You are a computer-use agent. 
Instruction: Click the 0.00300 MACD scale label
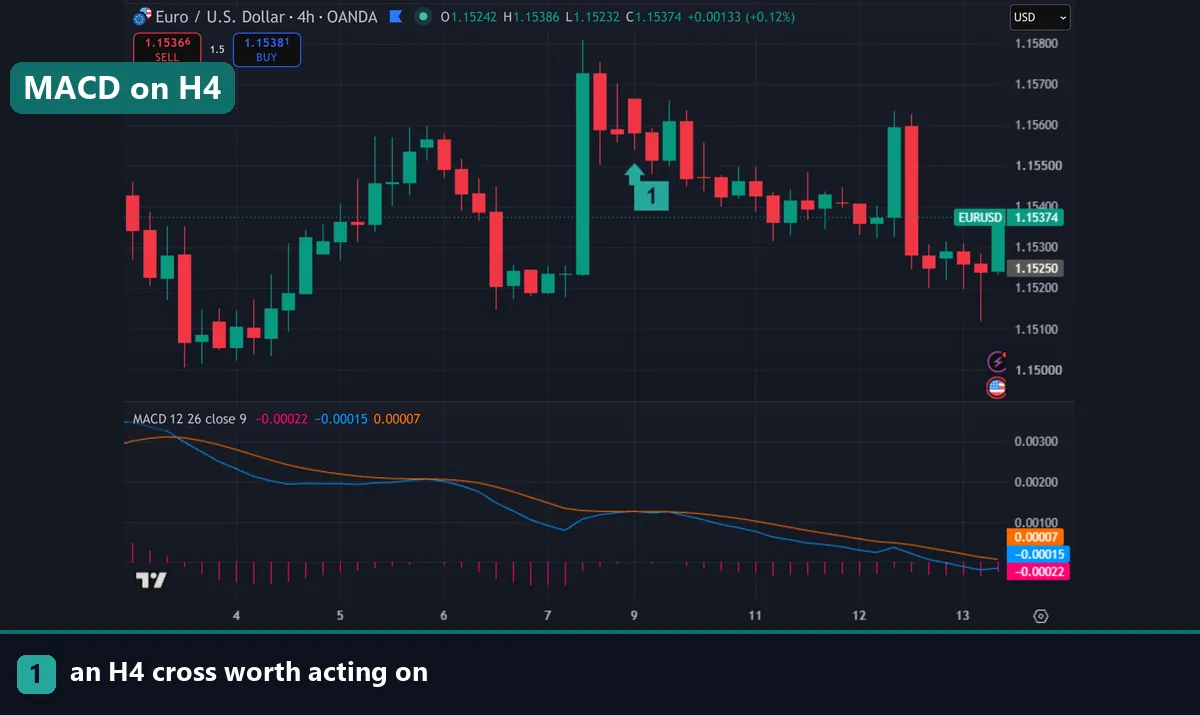tap(1036, 441)
